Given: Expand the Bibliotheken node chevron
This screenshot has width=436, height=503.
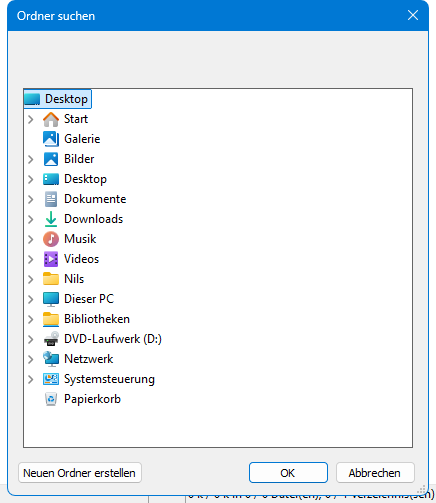Looking at the screenshot, I should [x=31, y=319].
